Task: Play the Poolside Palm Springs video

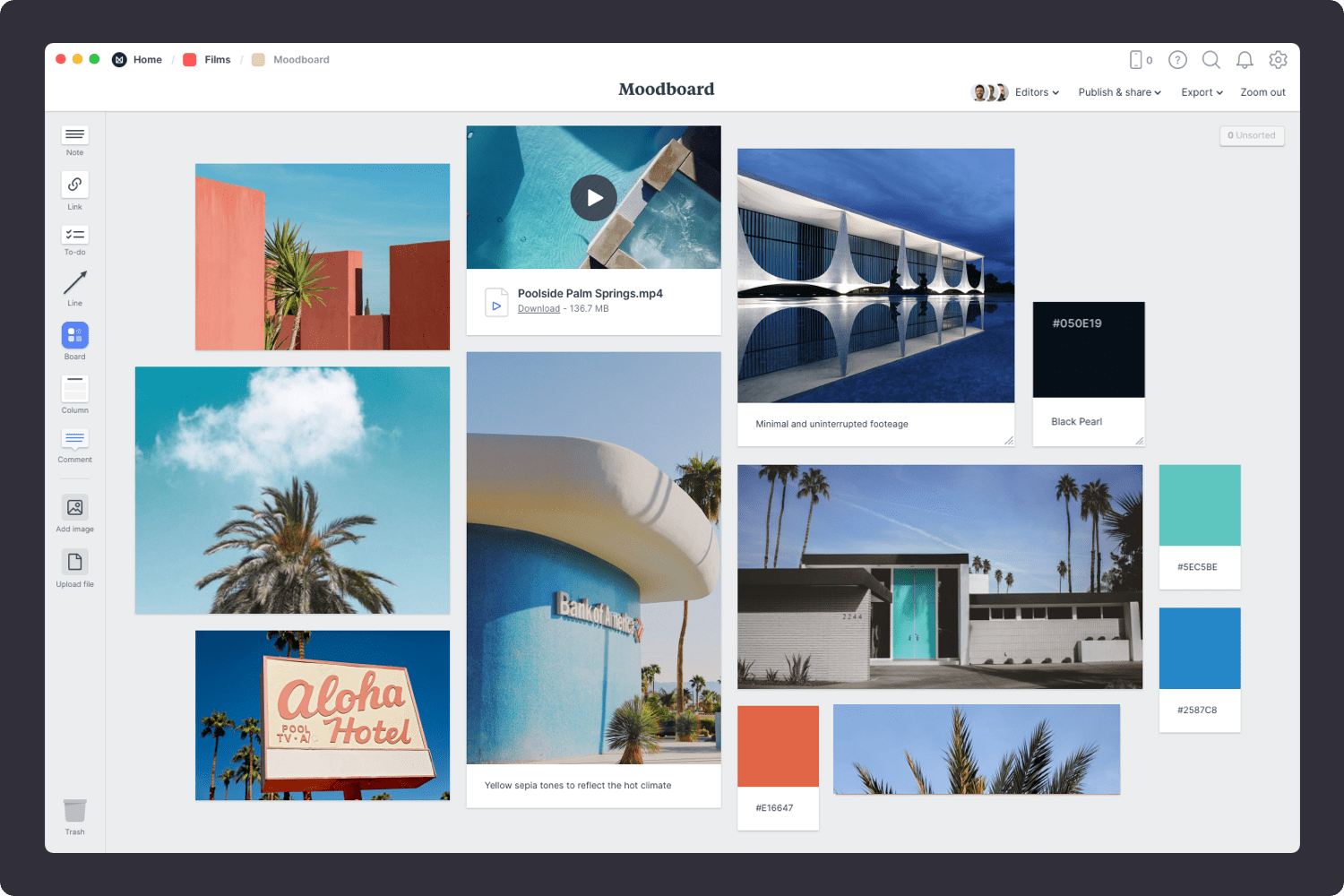Action: coord(593,198)
